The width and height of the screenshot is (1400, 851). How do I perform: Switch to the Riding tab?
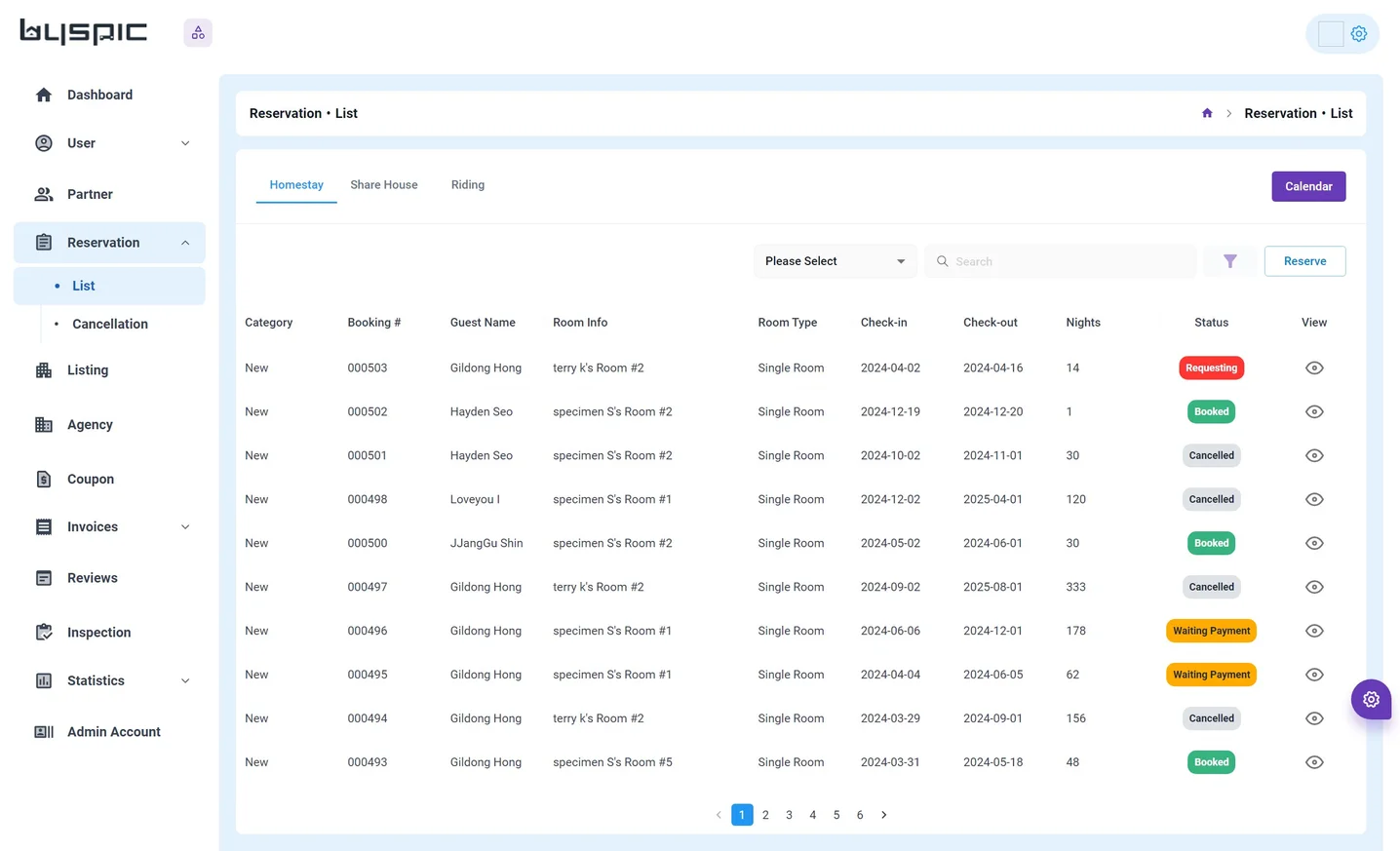(468, 185)
